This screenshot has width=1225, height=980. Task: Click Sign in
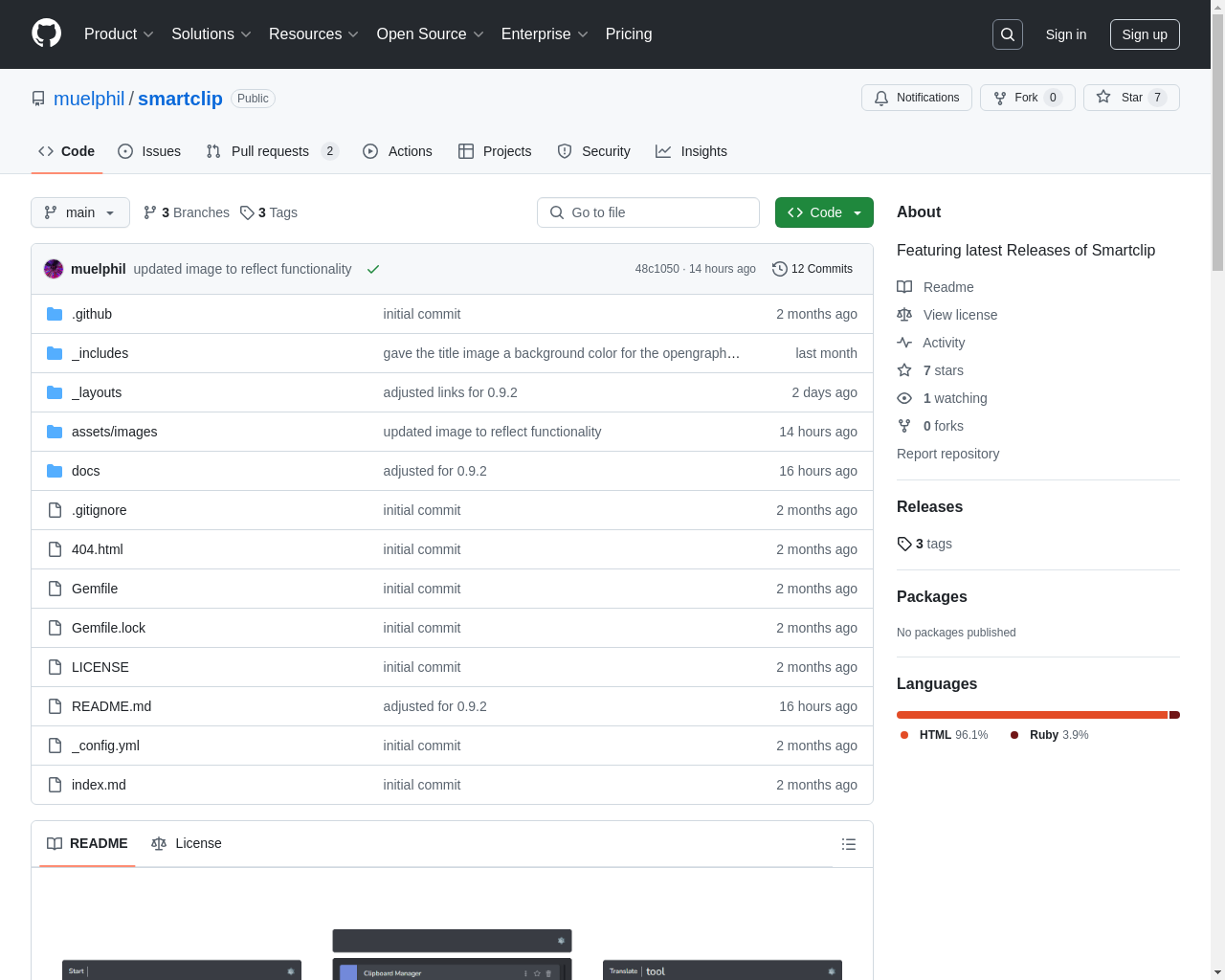click(x=1066, y=34)
